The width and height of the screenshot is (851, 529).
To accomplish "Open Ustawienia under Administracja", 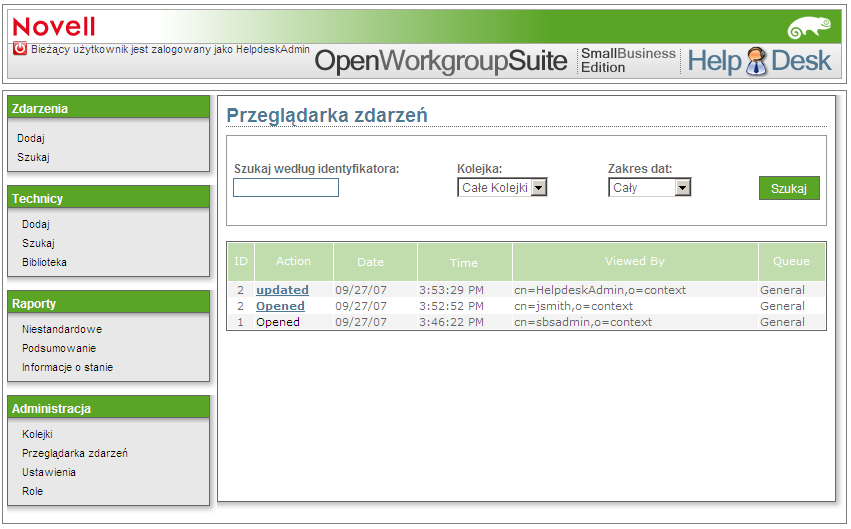I will tap(49, 472).
